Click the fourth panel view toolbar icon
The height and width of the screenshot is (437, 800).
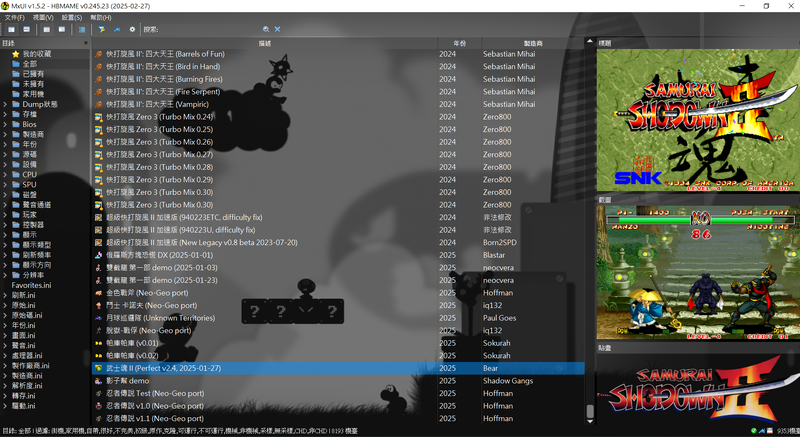[x=62, y=30]
